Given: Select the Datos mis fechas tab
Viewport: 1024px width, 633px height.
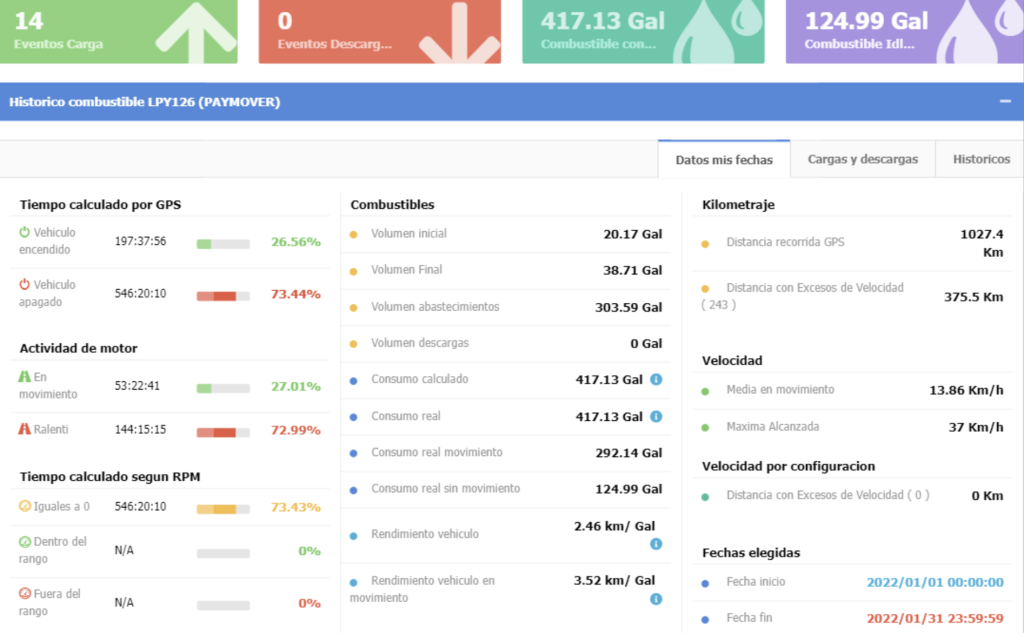Looking at the screenshot, I should tap(724, 160).
